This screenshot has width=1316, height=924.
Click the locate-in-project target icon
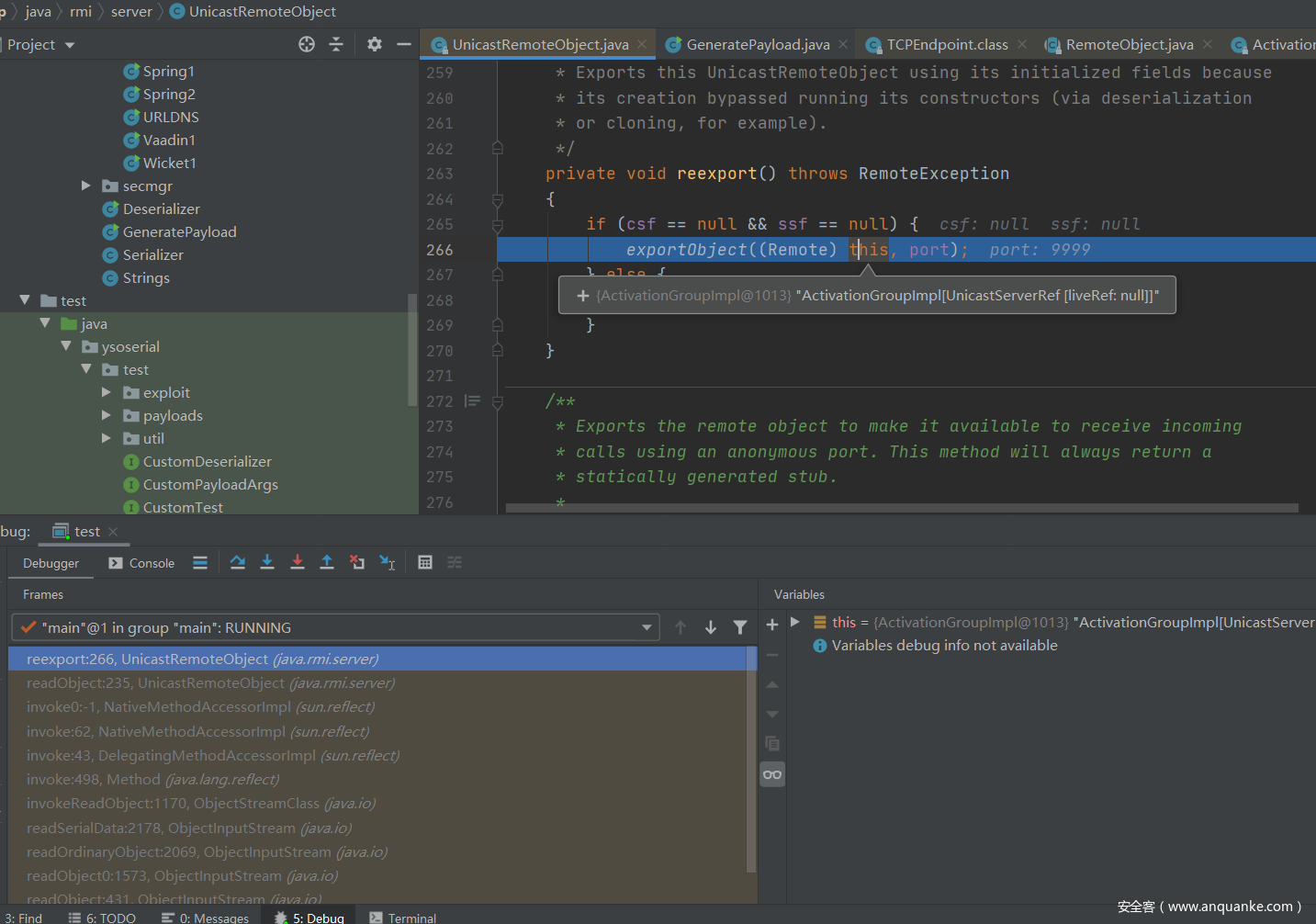307,44
